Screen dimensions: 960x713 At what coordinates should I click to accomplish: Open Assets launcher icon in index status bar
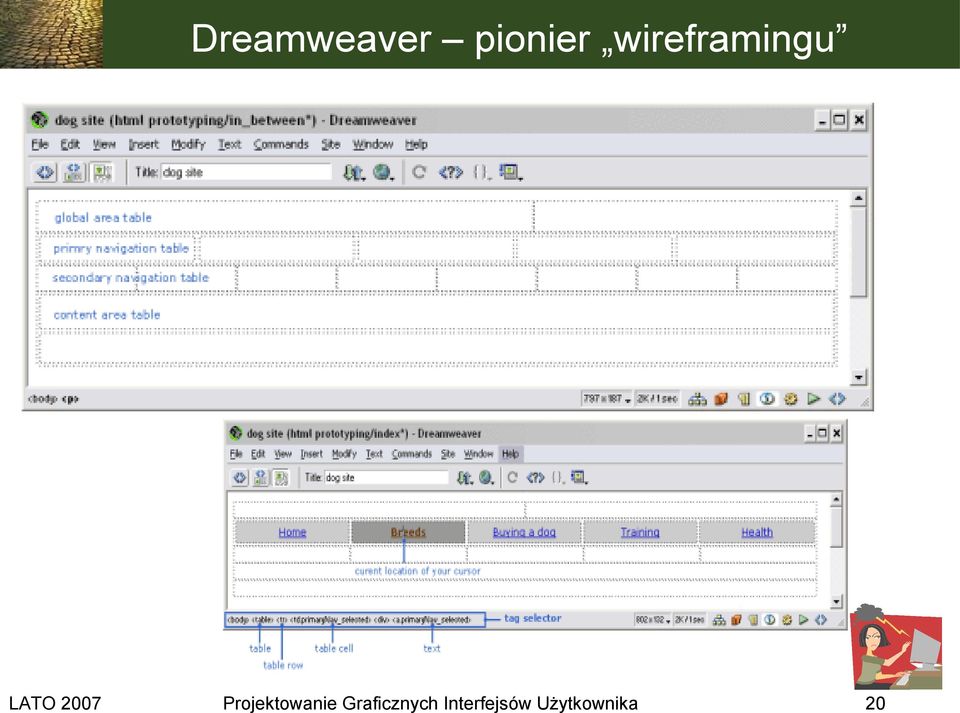737,620
